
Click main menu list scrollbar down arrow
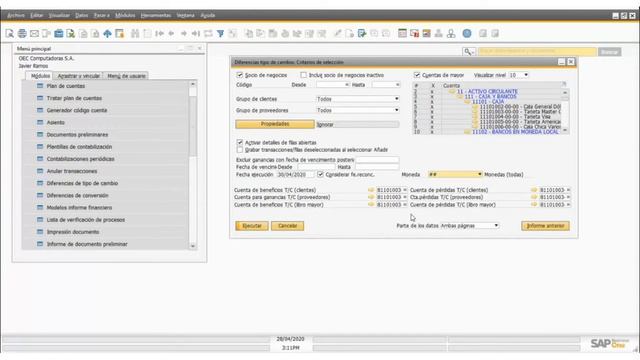click(193, 246)
